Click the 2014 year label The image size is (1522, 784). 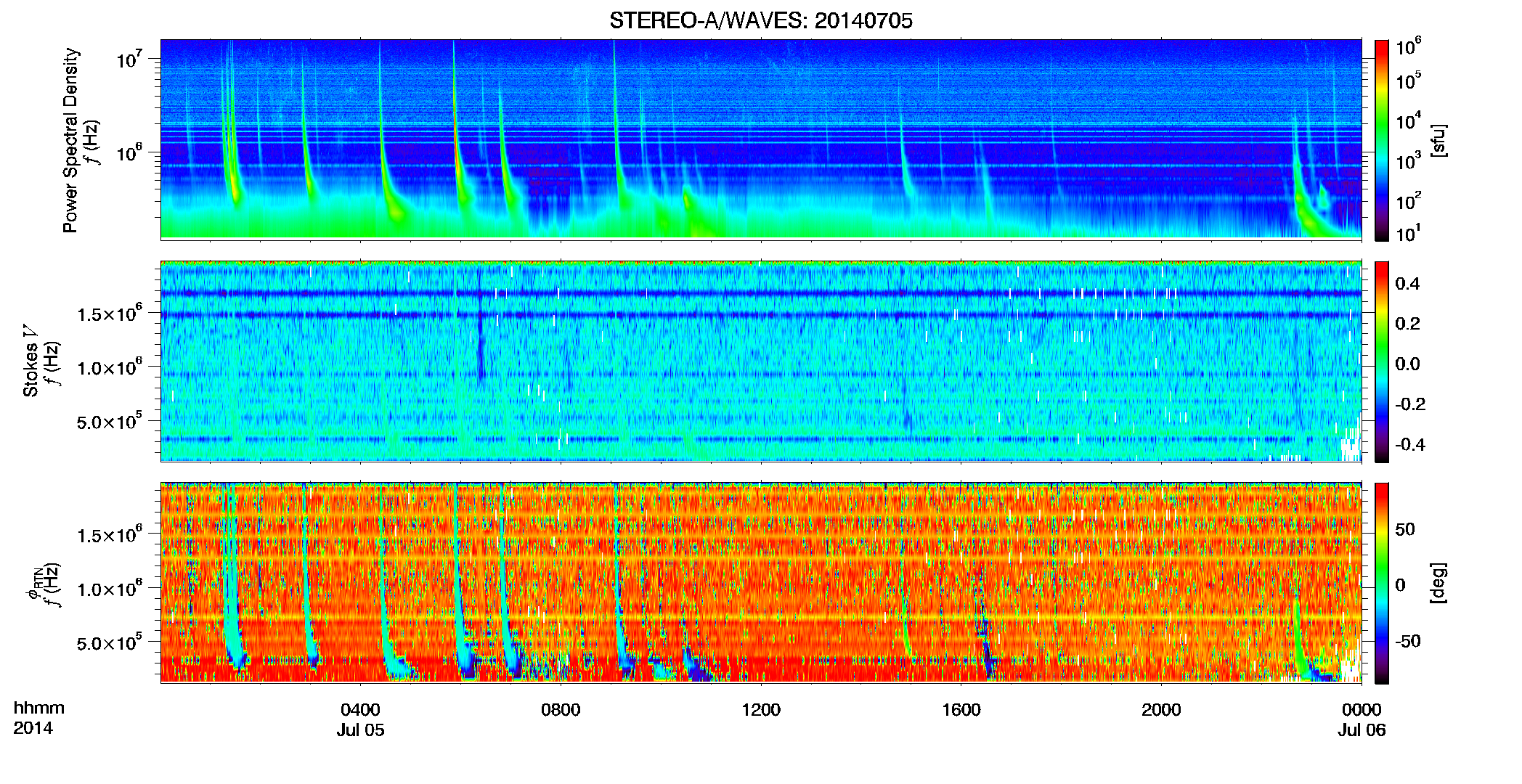click(33, 728)
